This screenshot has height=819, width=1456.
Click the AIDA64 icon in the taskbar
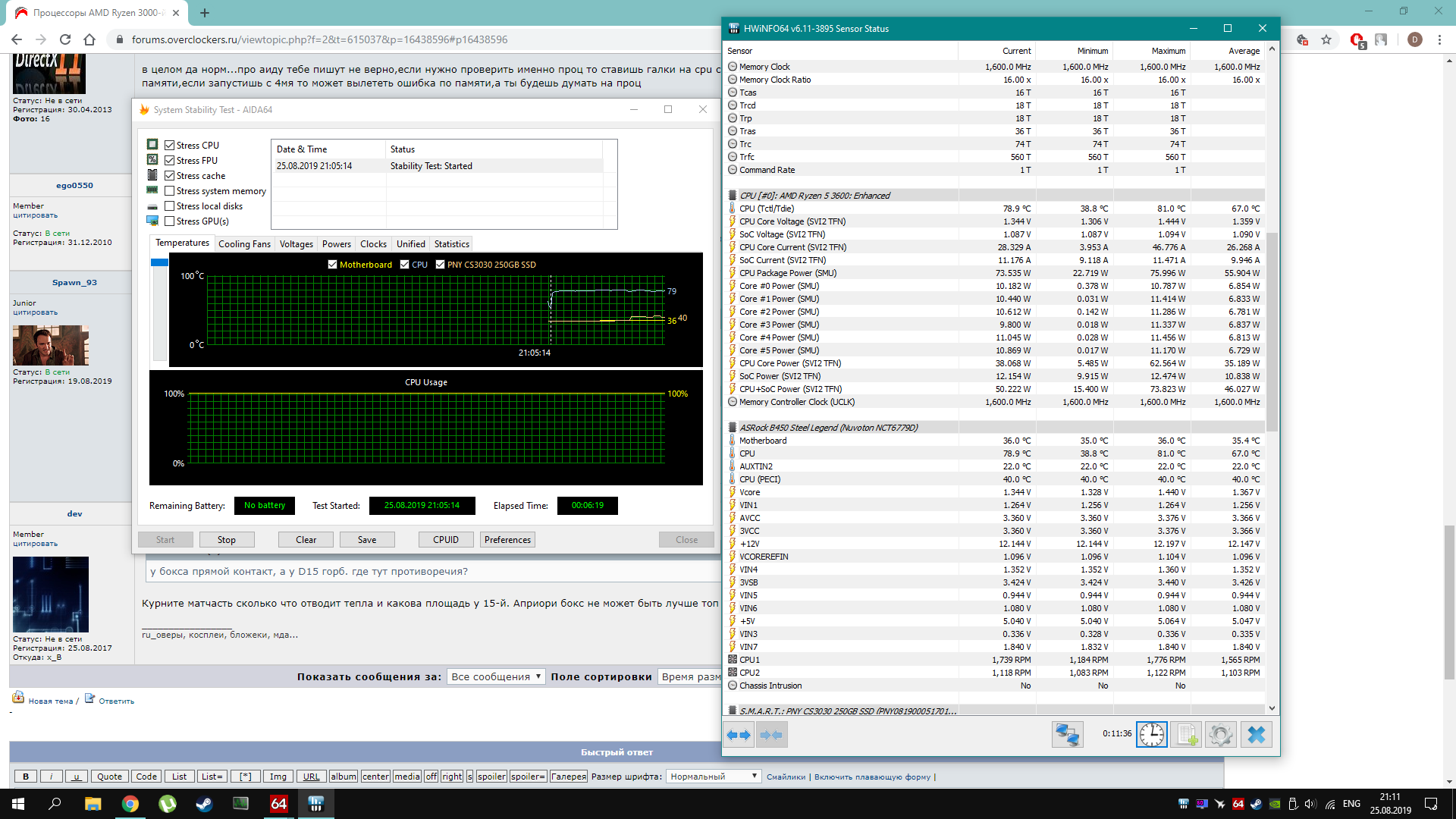tap(278, 804)
